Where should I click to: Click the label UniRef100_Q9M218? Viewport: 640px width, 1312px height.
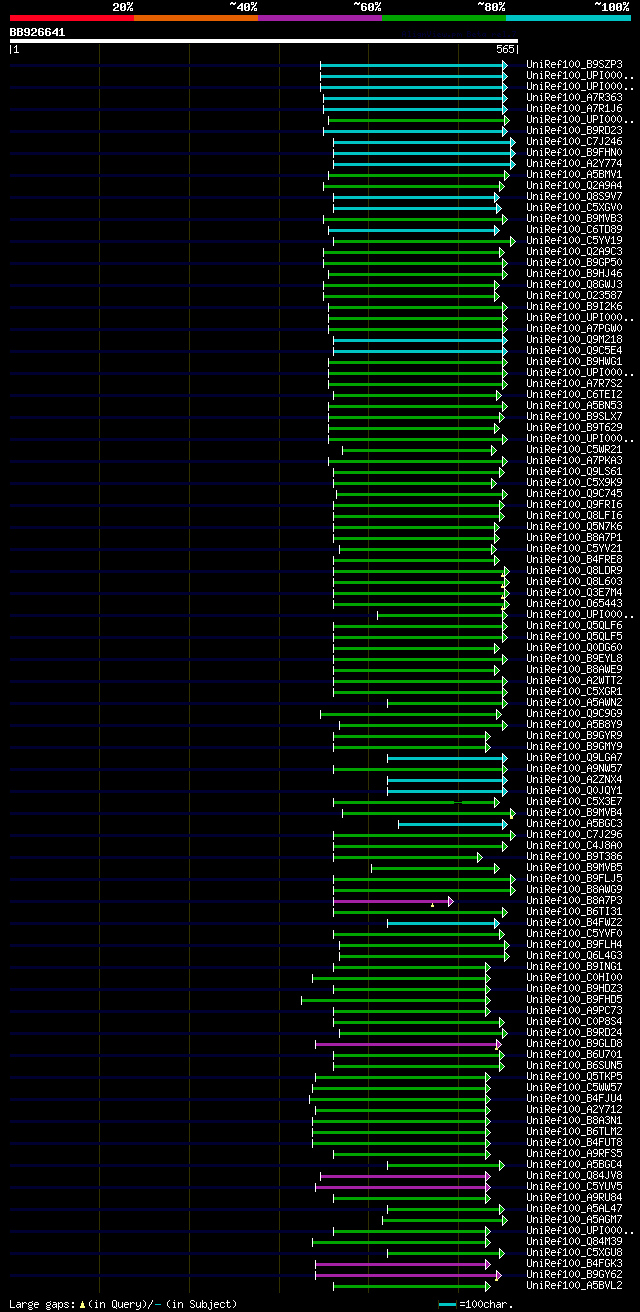574,340
